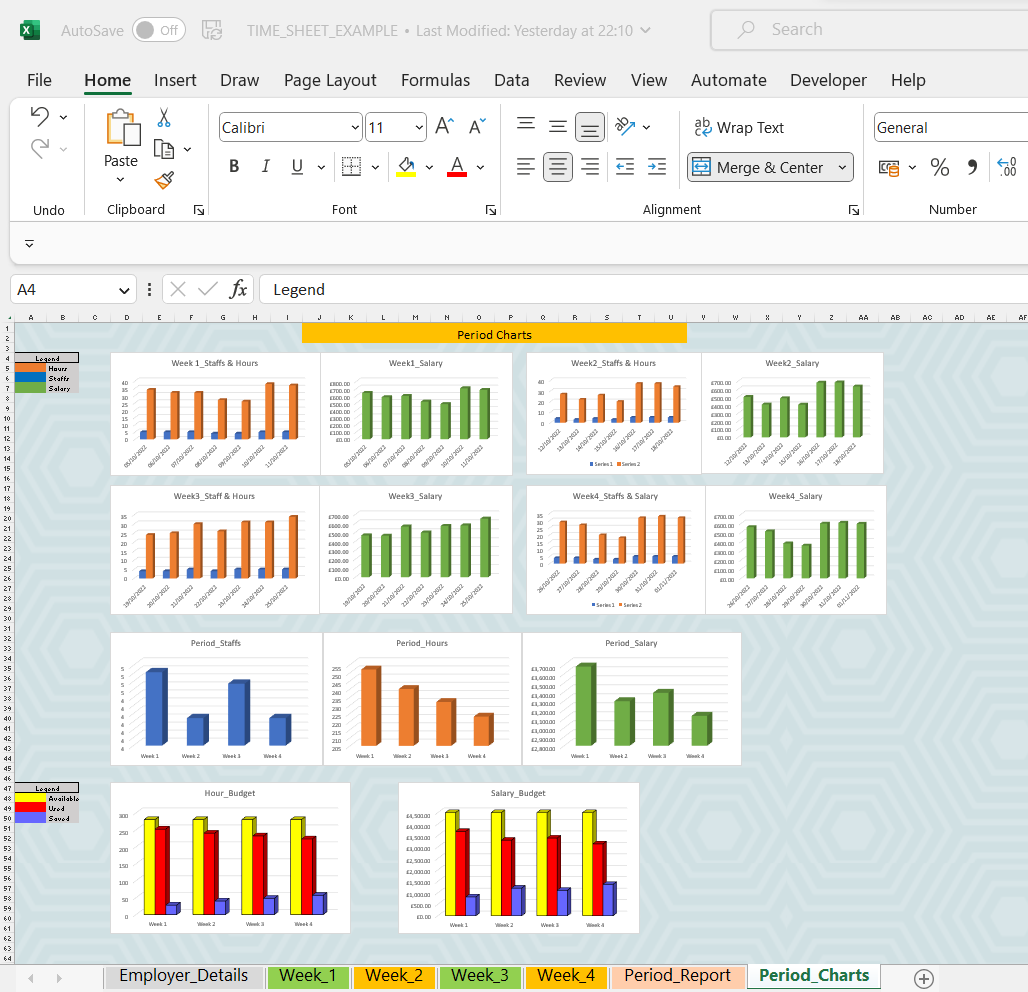Click the Cut icon in Clipboard group
The width and height of the screenshot is (1028, 992).
point(163,118)
